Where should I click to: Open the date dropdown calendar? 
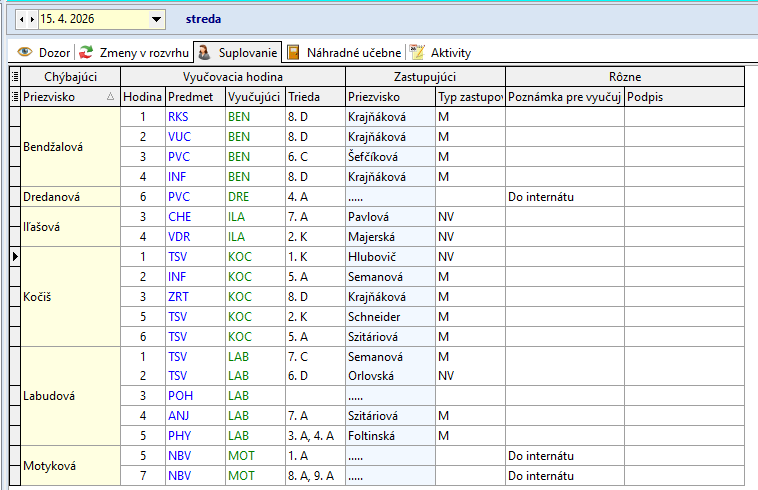(x=155, y=19)
